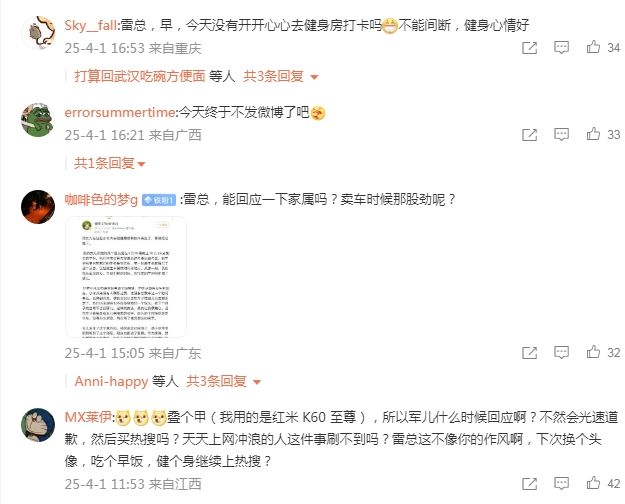Click the comment icon under 咖啡色的梦g's post

tap(561, 352)
